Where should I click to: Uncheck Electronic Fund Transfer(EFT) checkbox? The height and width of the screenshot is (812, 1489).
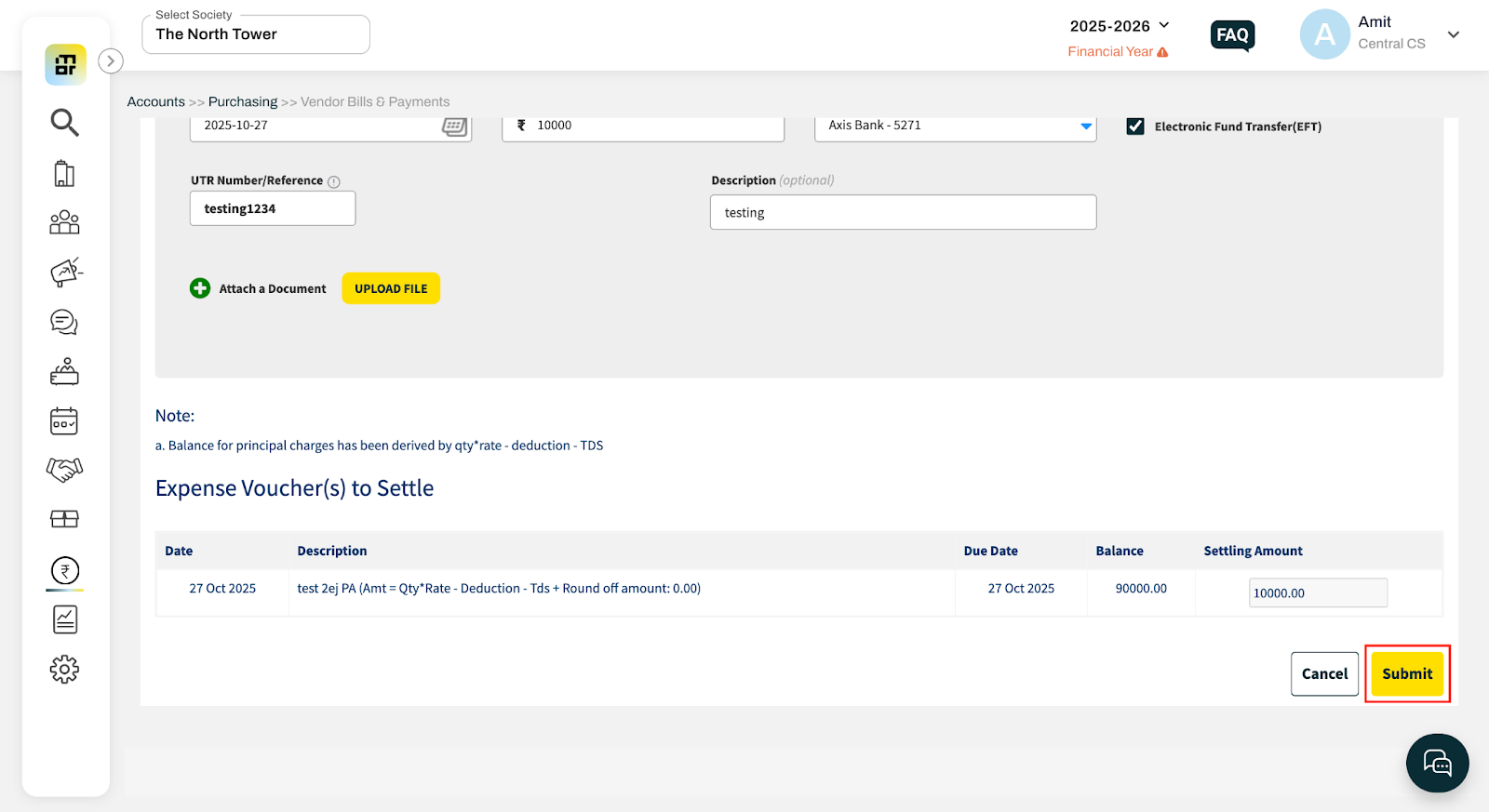click(x=1135, y=126)
